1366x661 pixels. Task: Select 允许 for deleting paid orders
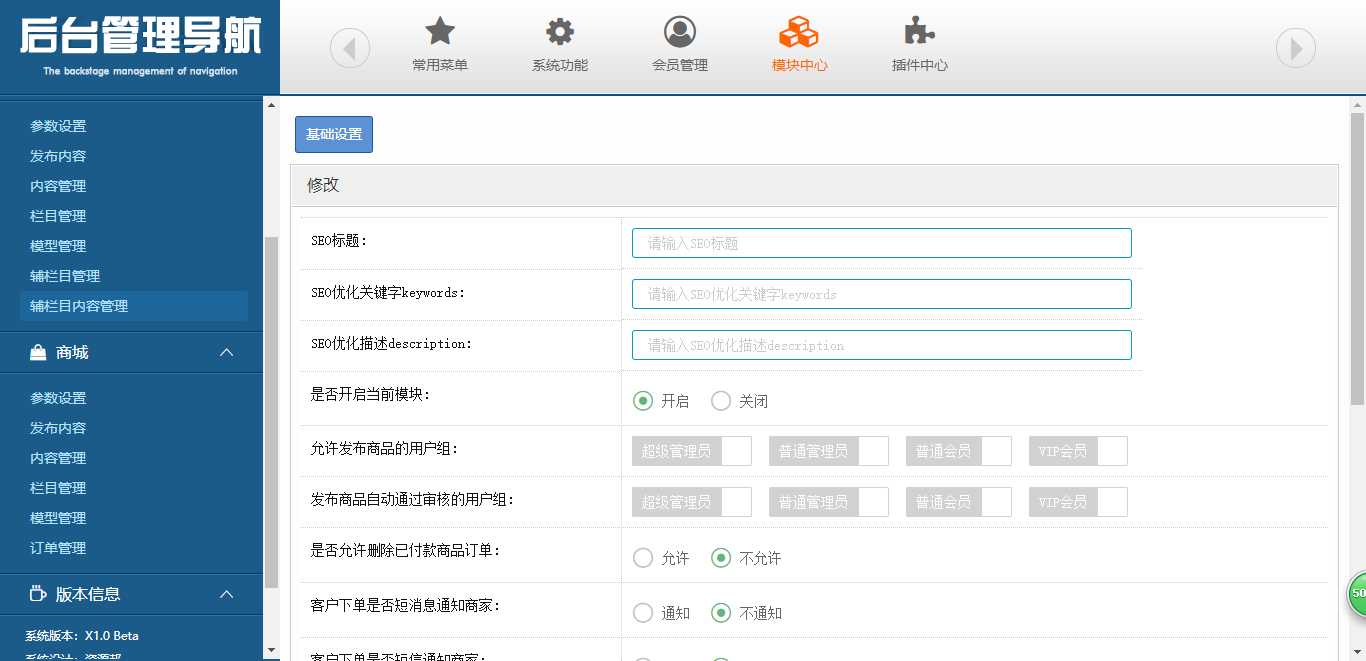(643, 558)
